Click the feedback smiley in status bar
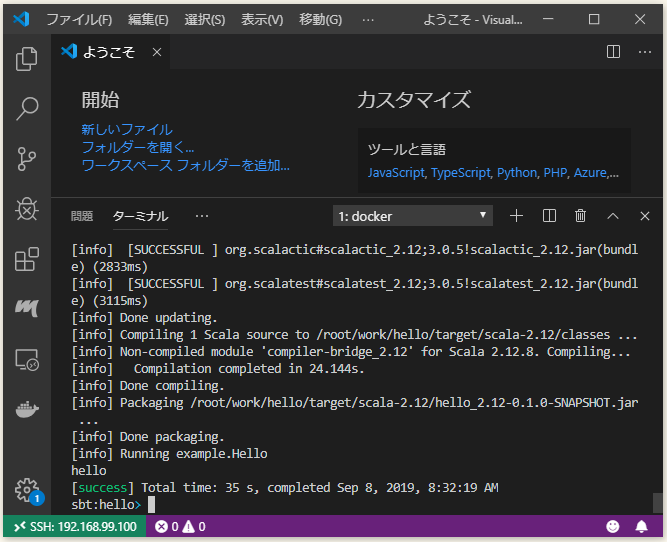The image size is (667, 542). pos(613,527)
